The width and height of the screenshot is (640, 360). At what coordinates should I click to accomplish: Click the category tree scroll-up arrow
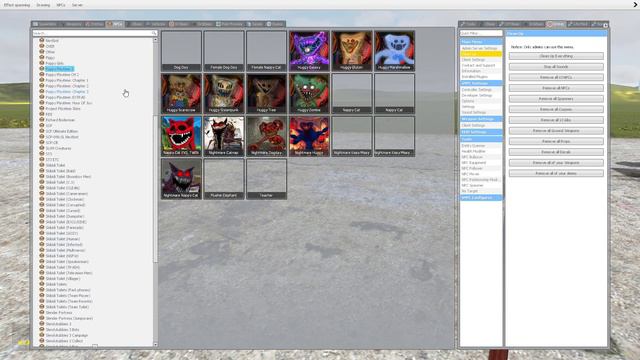155,40
